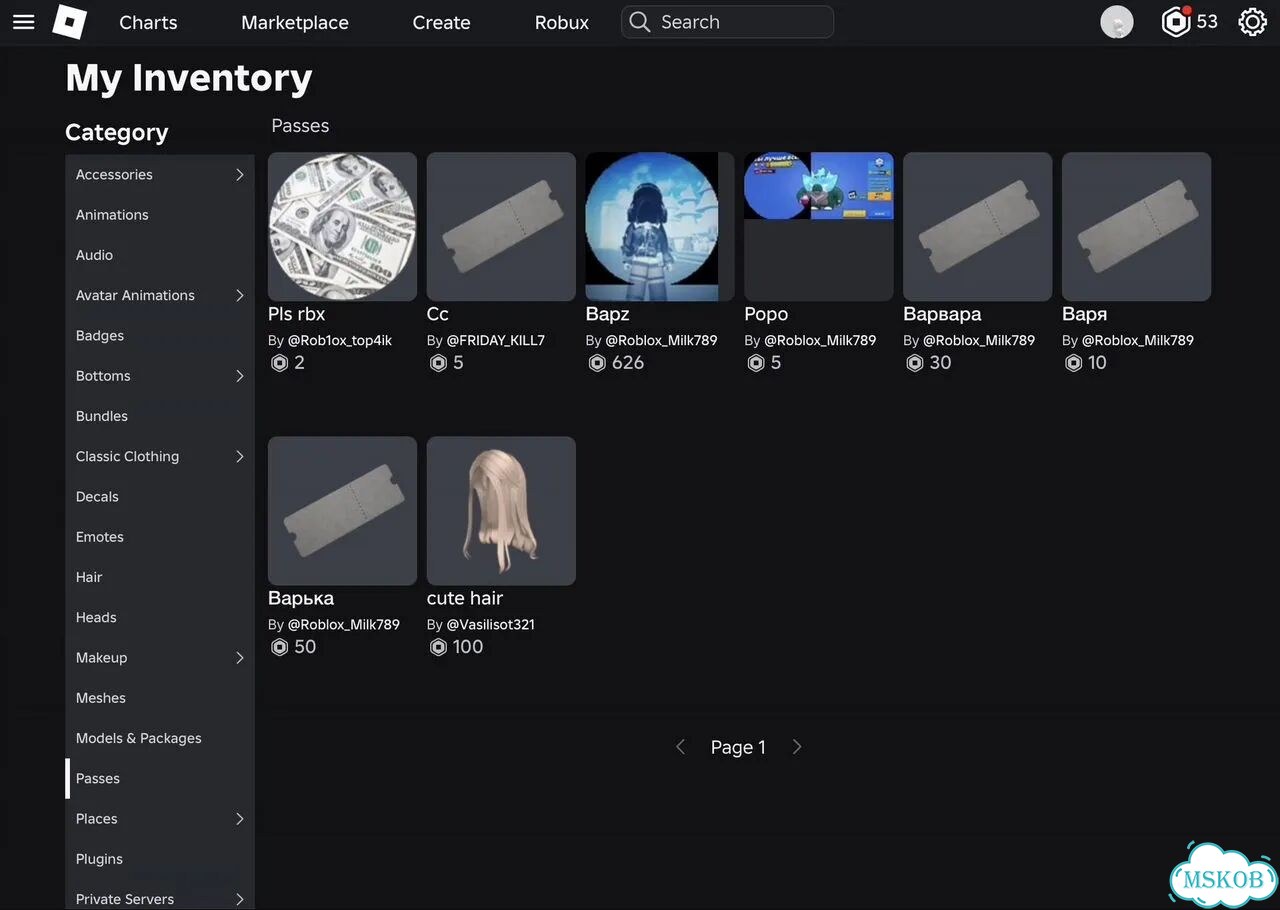
Task: Select the Badges category
Action: coord(160,336)
